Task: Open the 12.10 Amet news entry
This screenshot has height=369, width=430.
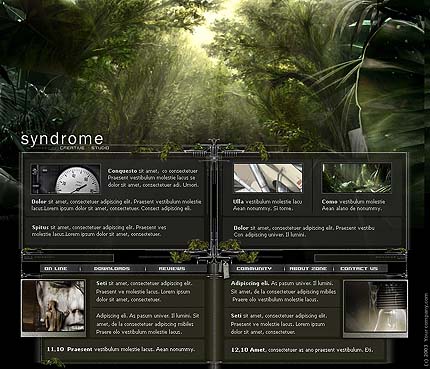Action: 302,350
